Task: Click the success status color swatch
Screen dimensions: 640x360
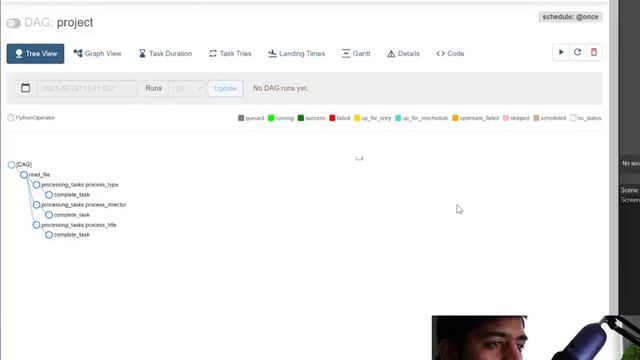Action: 301,118
